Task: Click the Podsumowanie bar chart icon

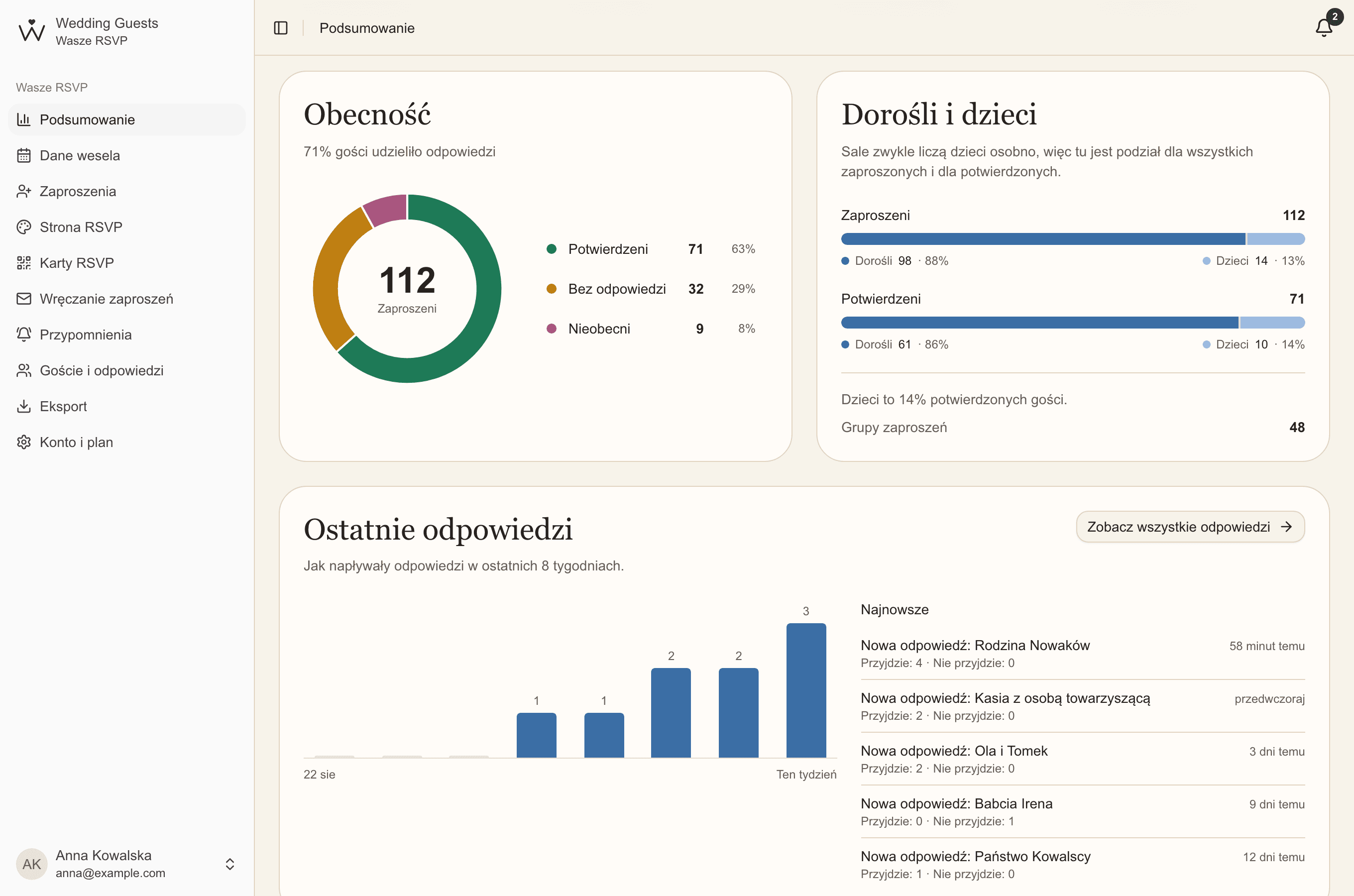Action: pyautogui.click(x=24, y=119)
